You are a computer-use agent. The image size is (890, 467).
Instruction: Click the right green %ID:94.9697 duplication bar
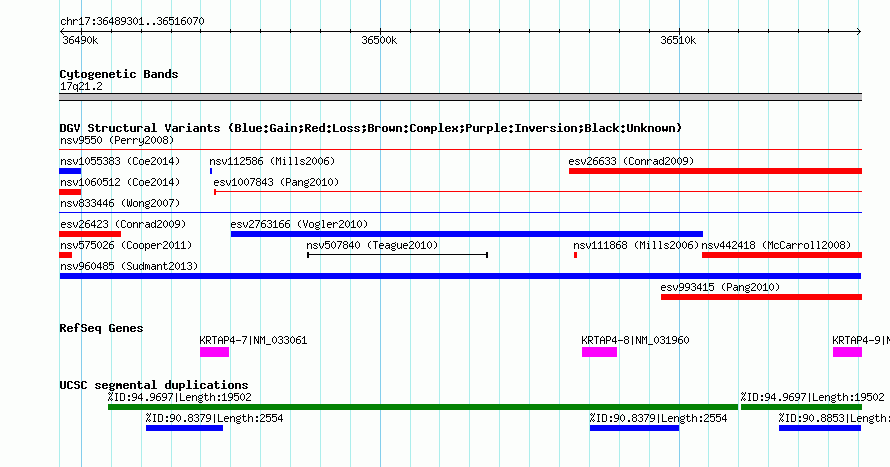[x=801, y=407]
